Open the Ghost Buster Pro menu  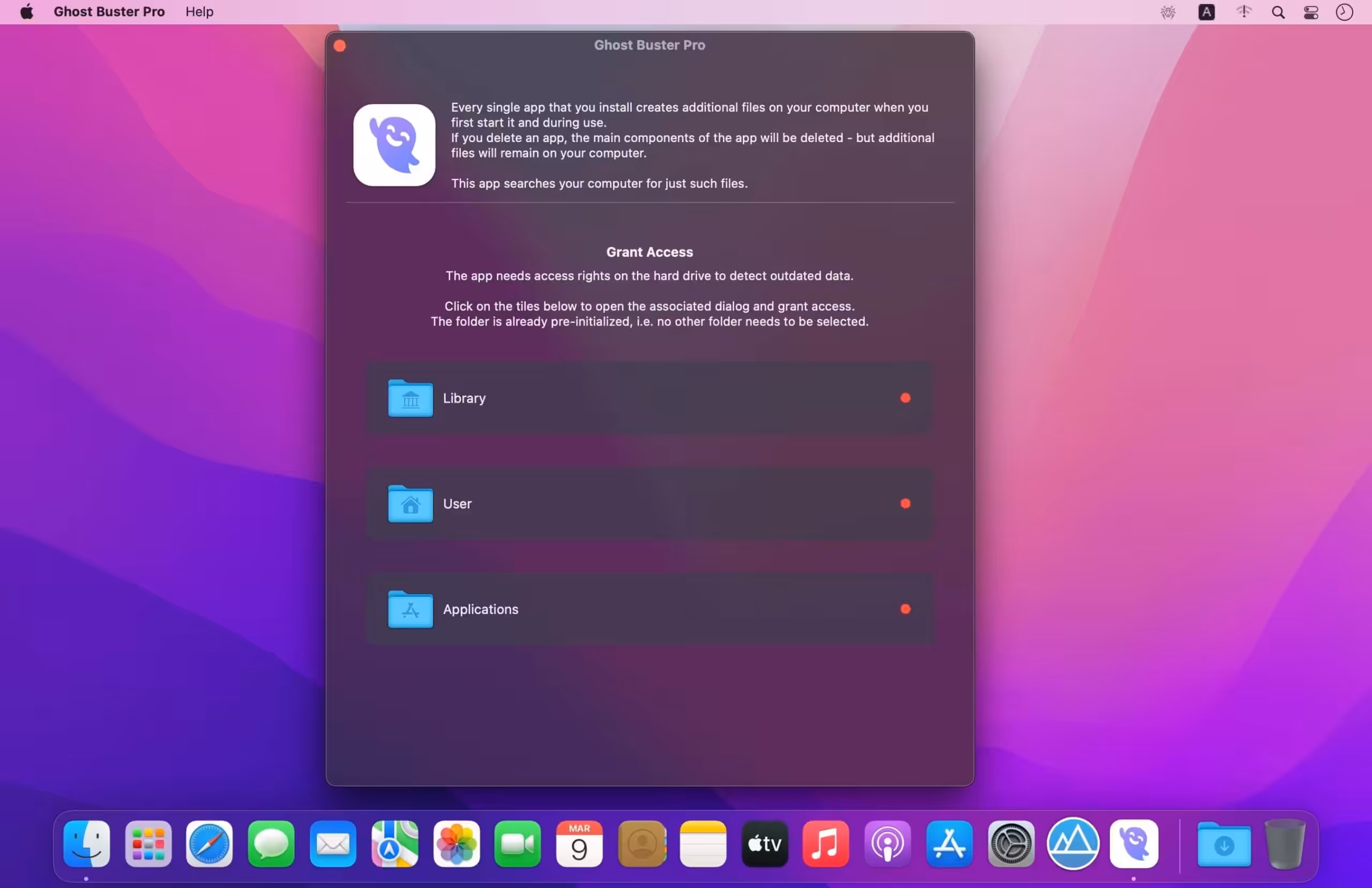pyautogui.click(x=109, y=12)
